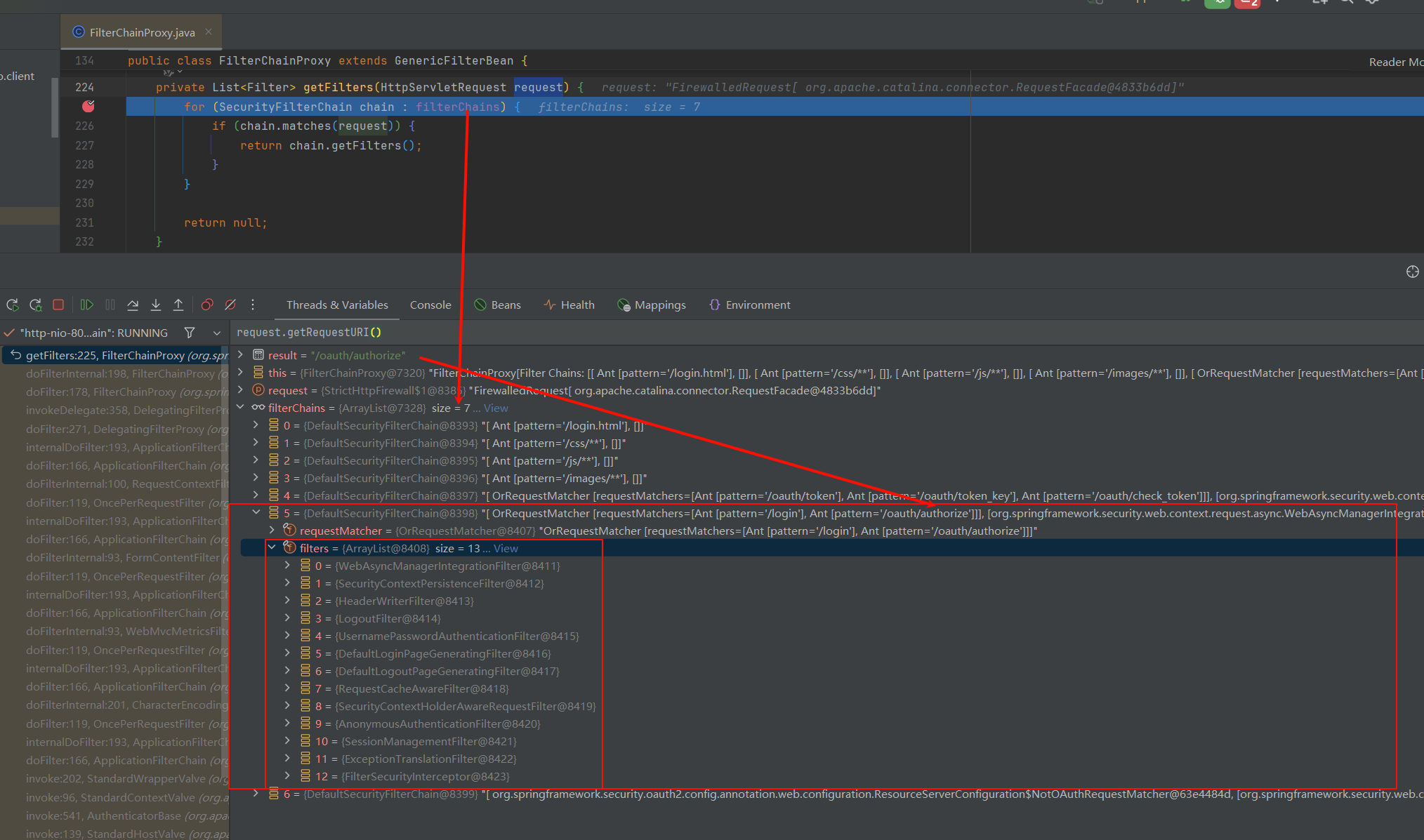Expand the 'this' FilterChainProxy variable
This screenshot has height=840, width=1424.
[x=241, y=372]
